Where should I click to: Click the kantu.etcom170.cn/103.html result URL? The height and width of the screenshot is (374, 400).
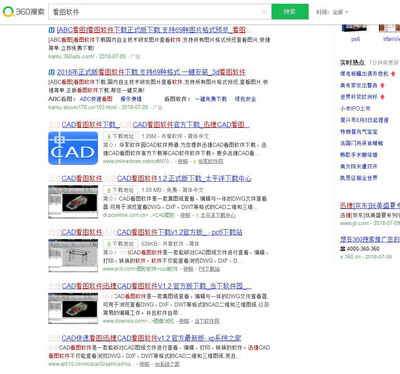click(82, 107)
